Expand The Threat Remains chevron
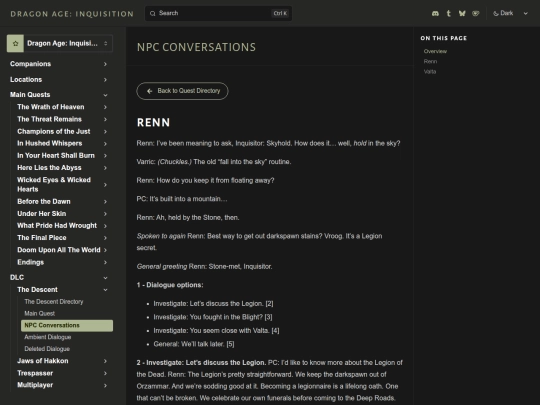 click(x=105, y=119)
